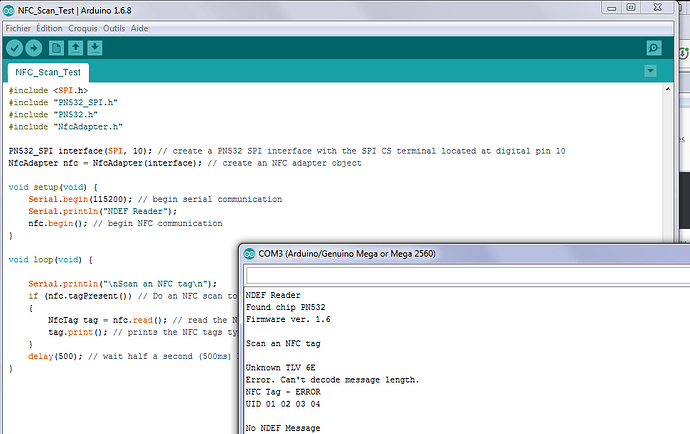Click the Upload arrow button
This screenshot has width=690, height=434.
tap(33, 48)
